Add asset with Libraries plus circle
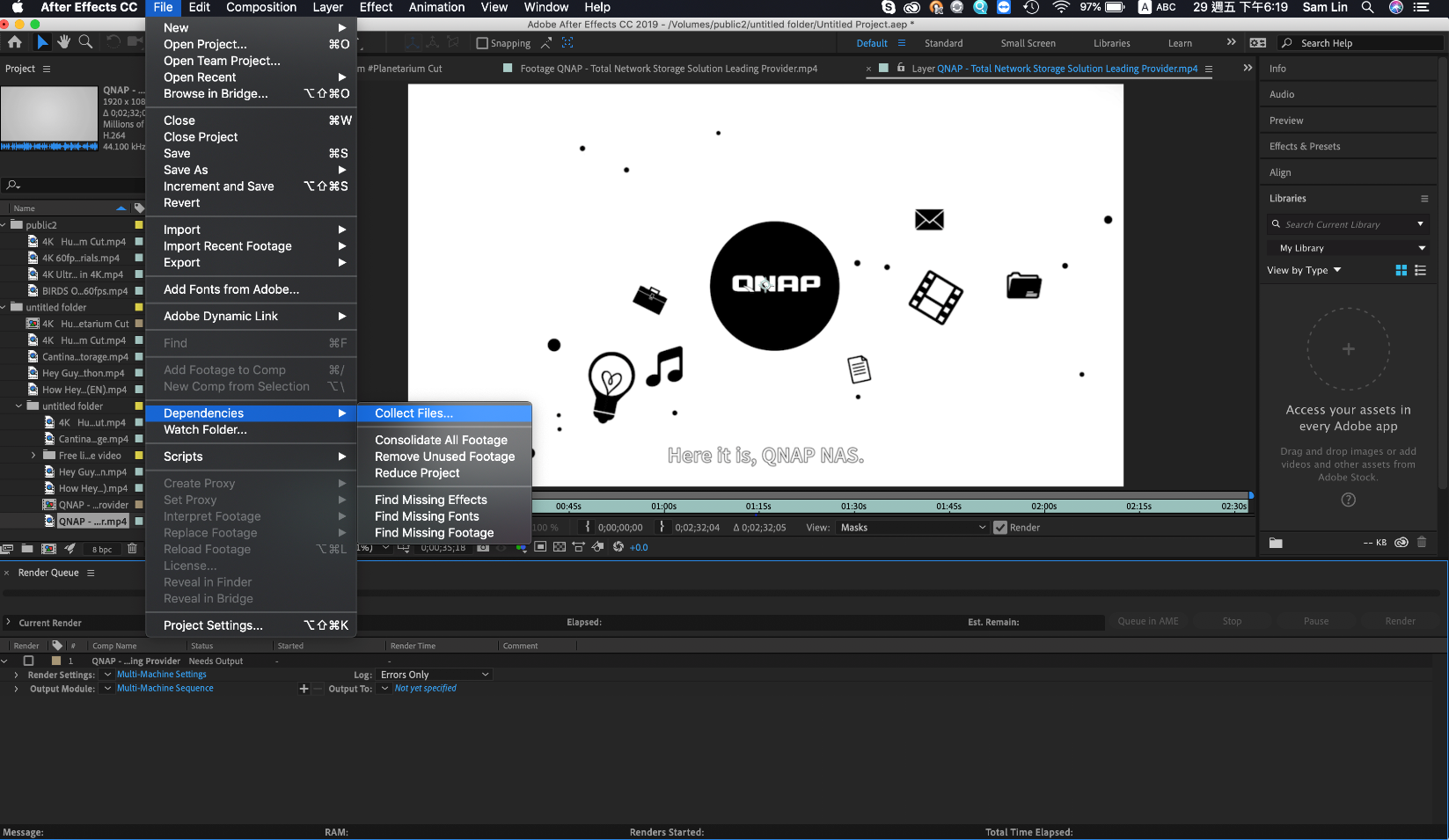Image resolution: width=1449 pixels, height=840 pixels. click(x=1348, y=349)
